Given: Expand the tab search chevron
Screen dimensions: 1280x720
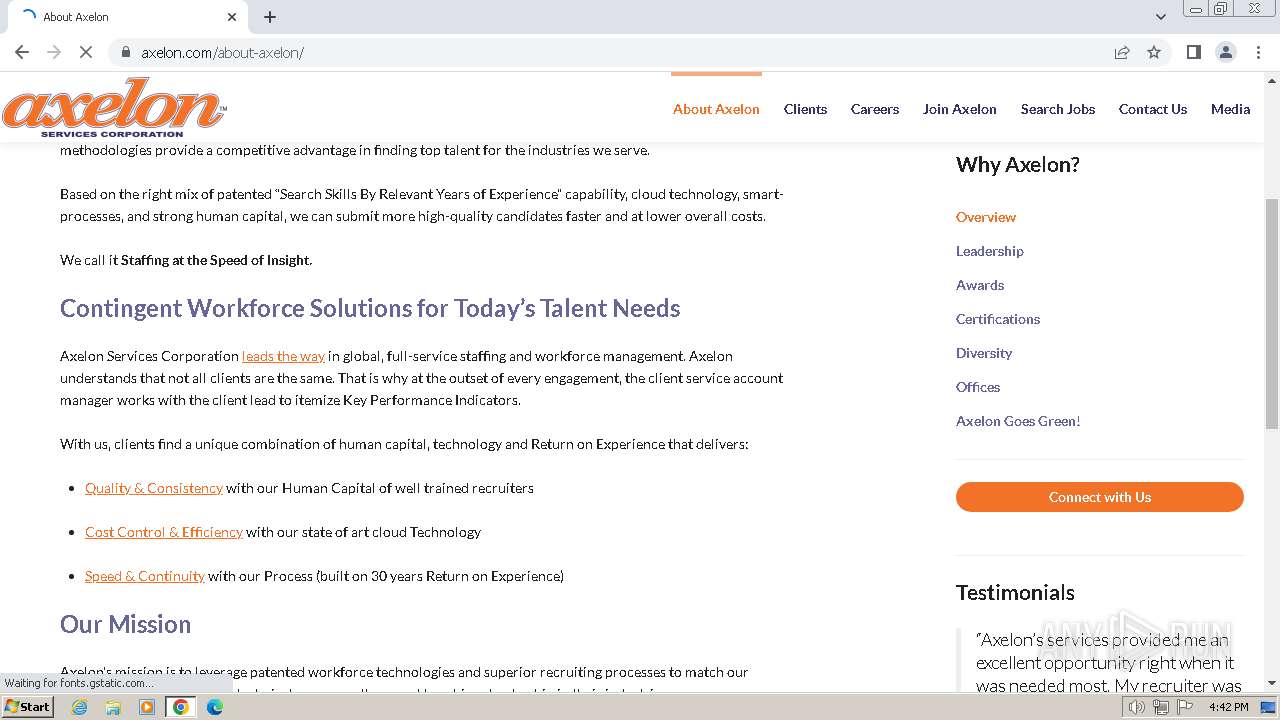Looking at the screenshot, I should click(1160, 17).
